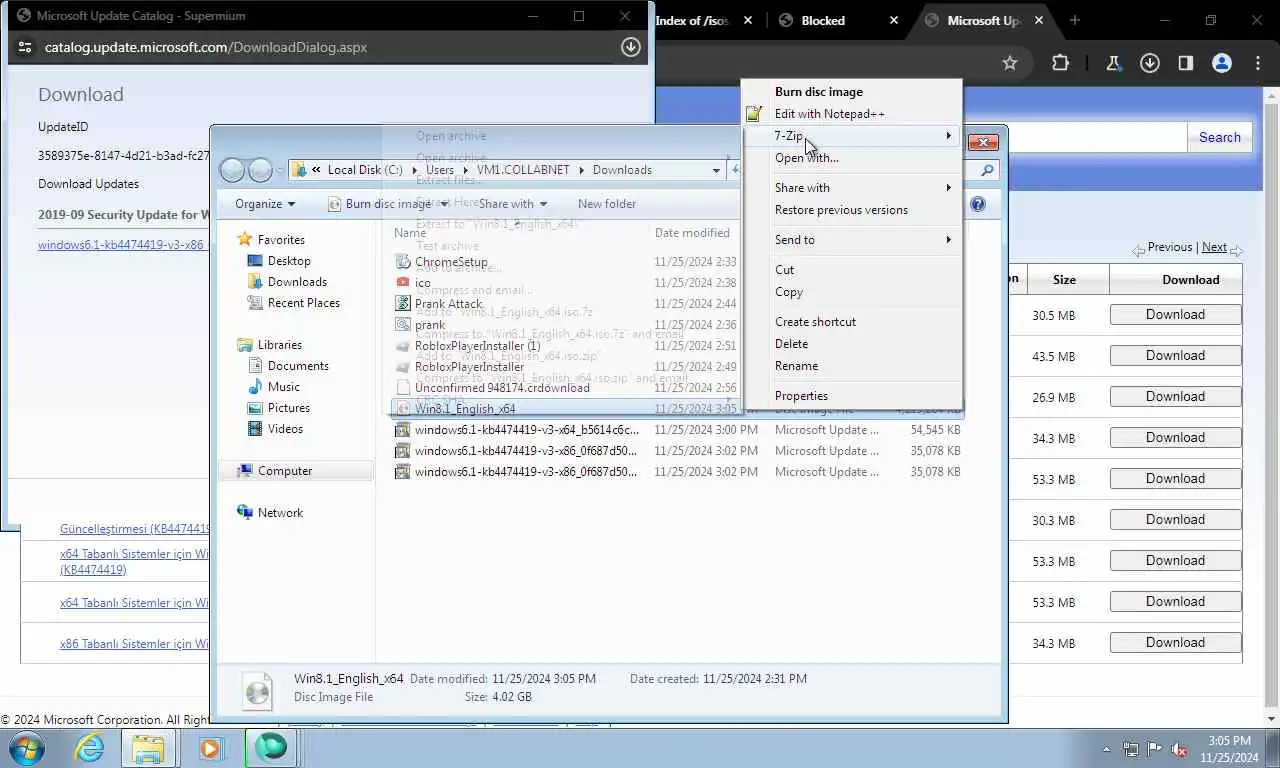Click the windows6.1-kb4474419-v3-x86 download link
Viewport: 1280px width, 768px height.
coord(121,245)
